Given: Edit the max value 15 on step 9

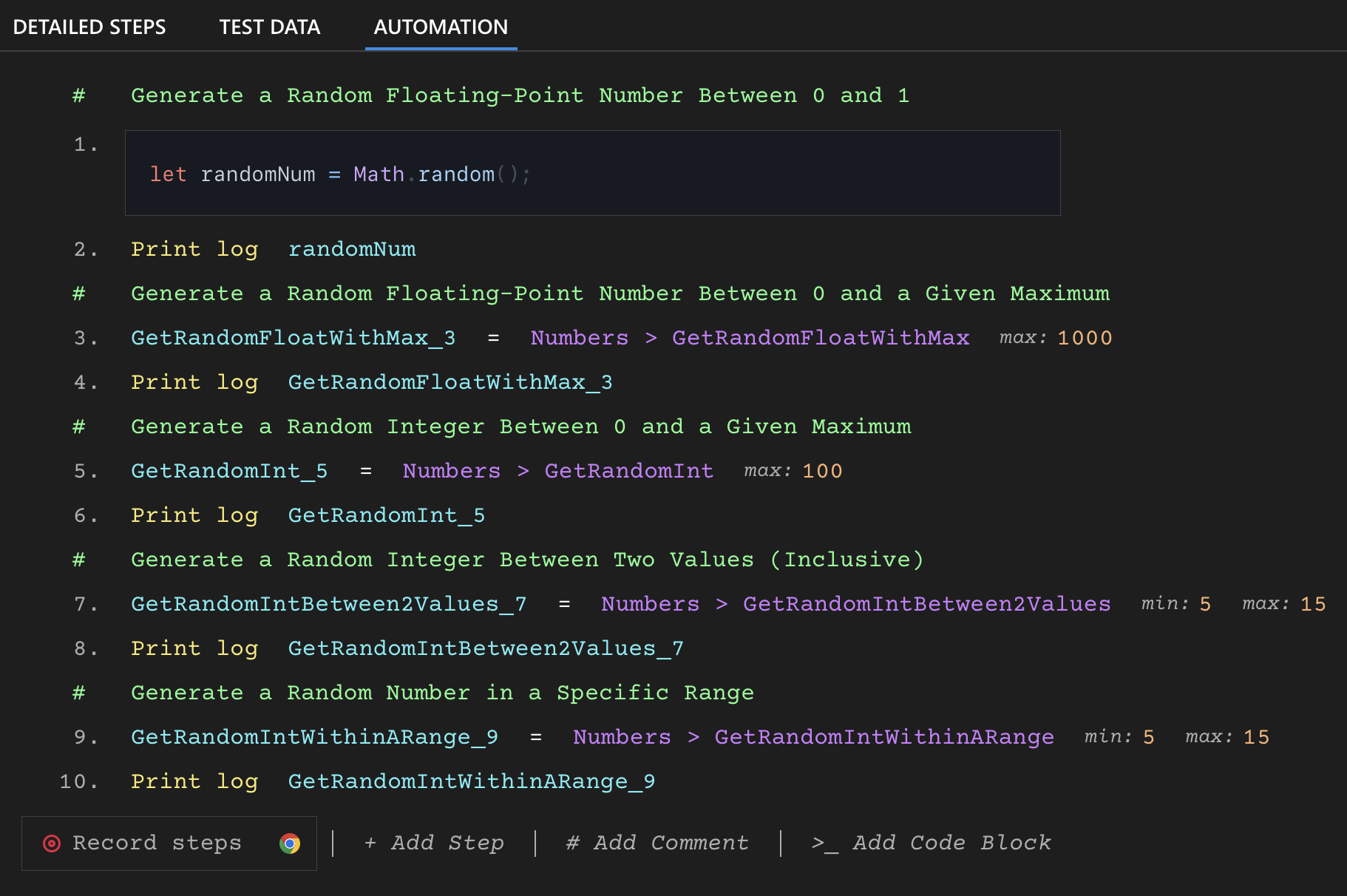Looking at the screenshot, I should 1256,737.
